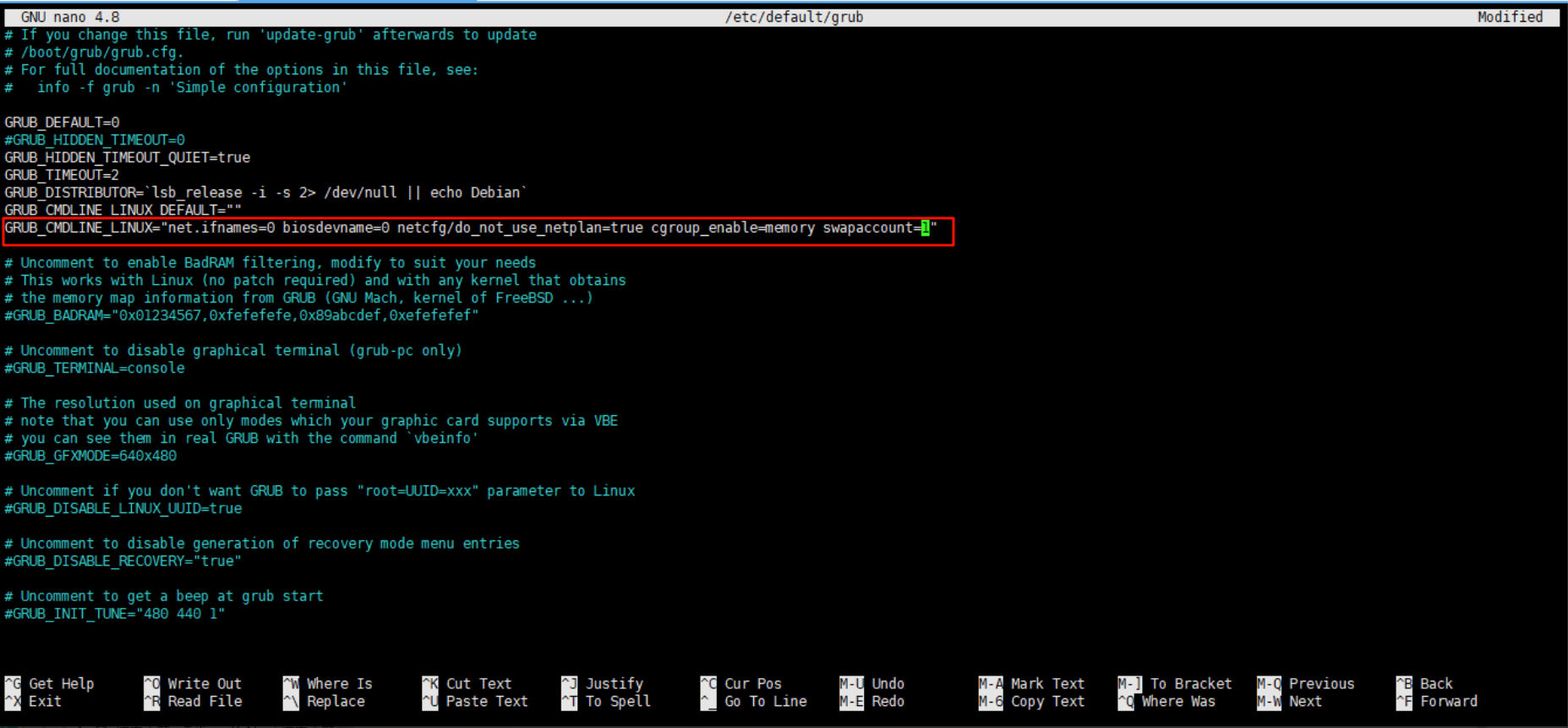Place cursor on the GRUB_TIMEOUT=2 line

62,175
